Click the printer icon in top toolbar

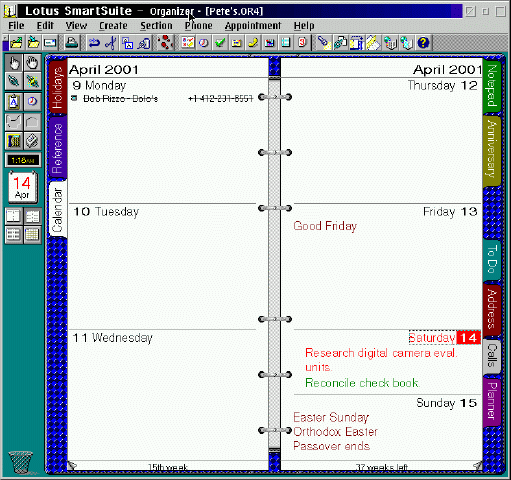pos(72,43)
